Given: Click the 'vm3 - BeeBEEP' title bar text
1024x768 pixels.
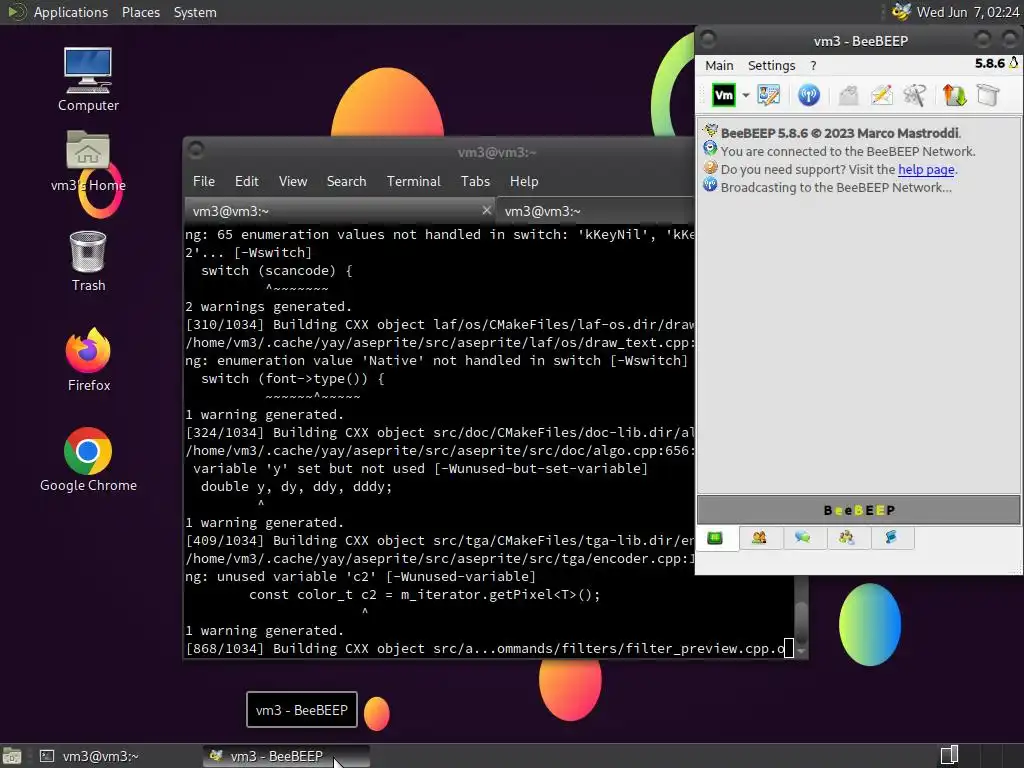Looking at the screenshot, I should (860, 41).
